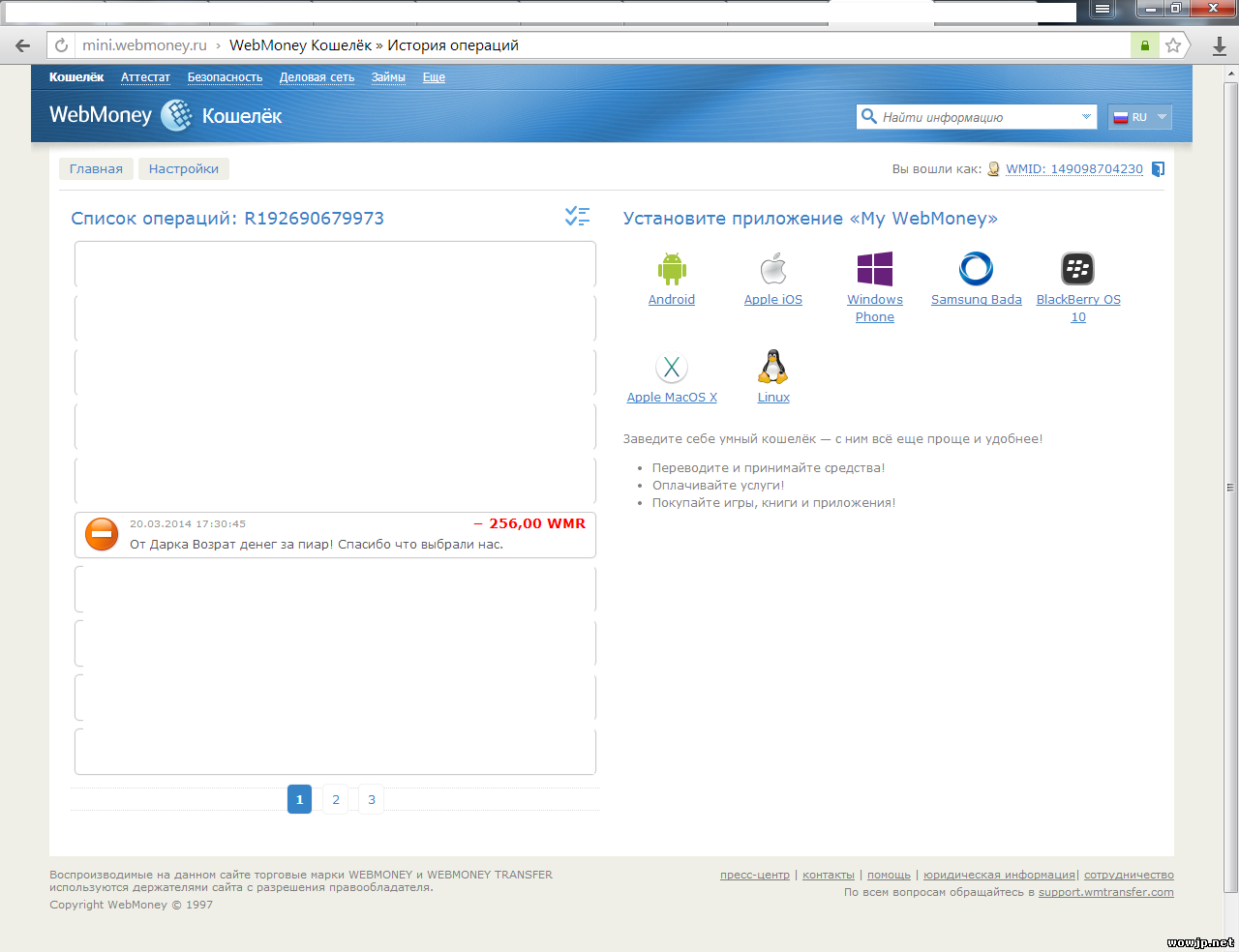Click the Samsung Bada icon
This screenshot has height=952, width=1239.
pyautogui.click(x=976, y=269)
